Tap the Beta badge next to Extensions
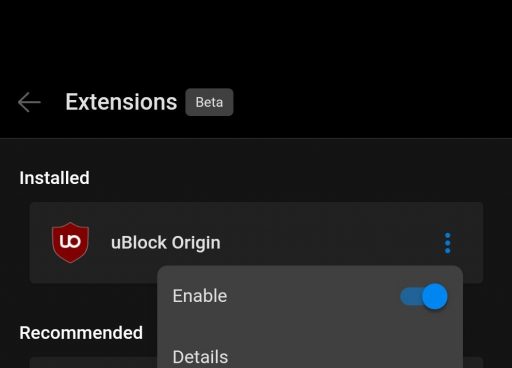Screen dimensions: 512x368 pyautogui.click(x=209, y=102)
